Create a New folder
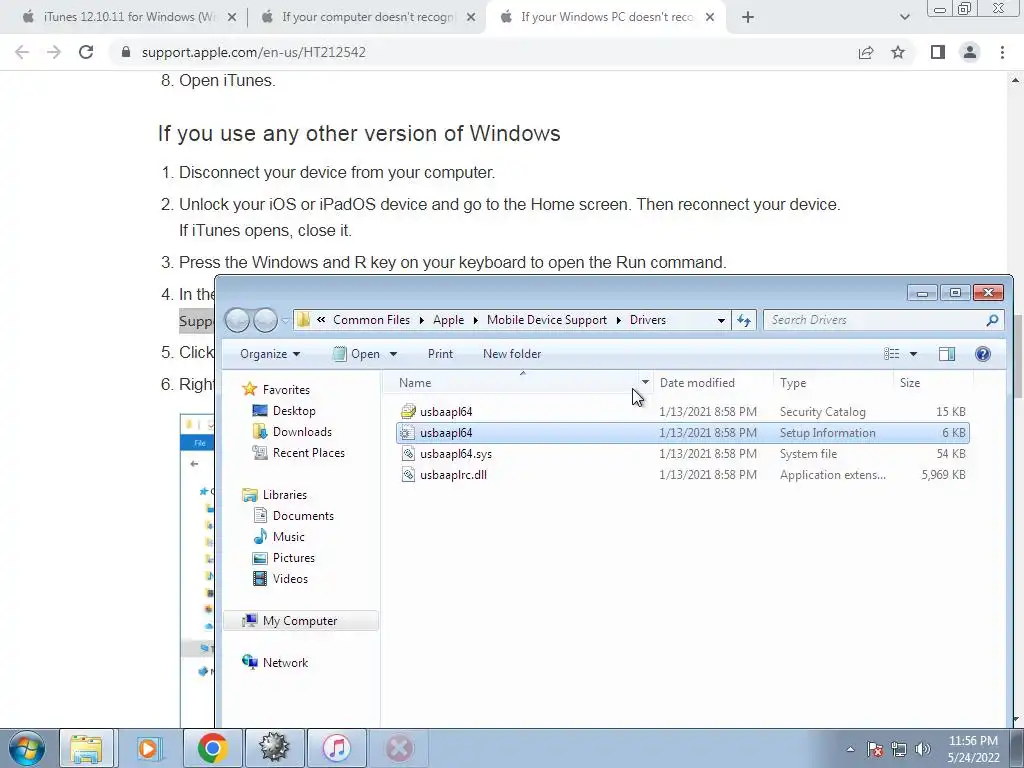The height and width of the screenshot is (768, 1024). click(512, 354)
